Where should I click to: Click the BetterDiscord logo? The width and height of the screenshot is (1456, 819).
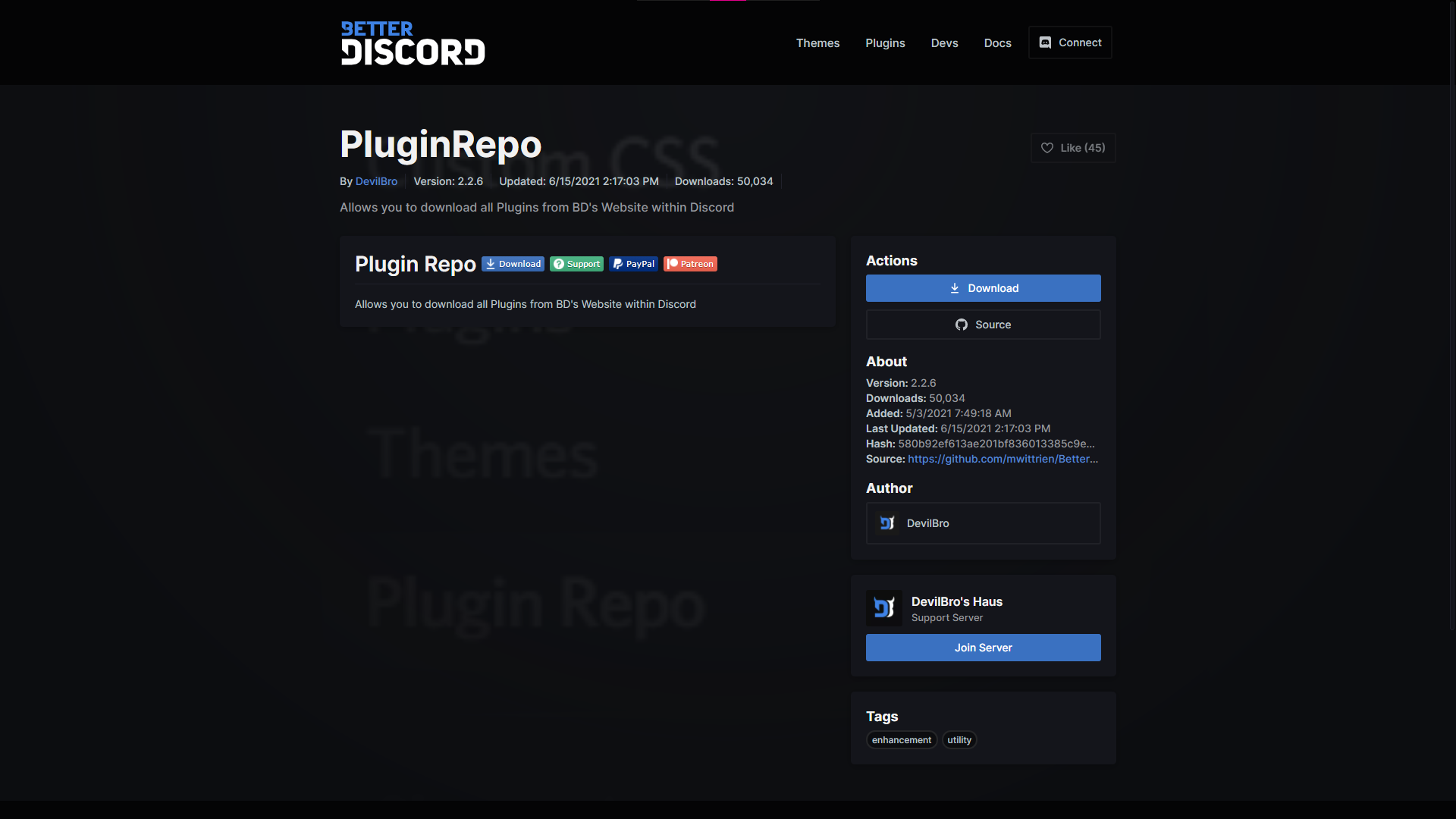pyautogui.click(x=413, y=42)
